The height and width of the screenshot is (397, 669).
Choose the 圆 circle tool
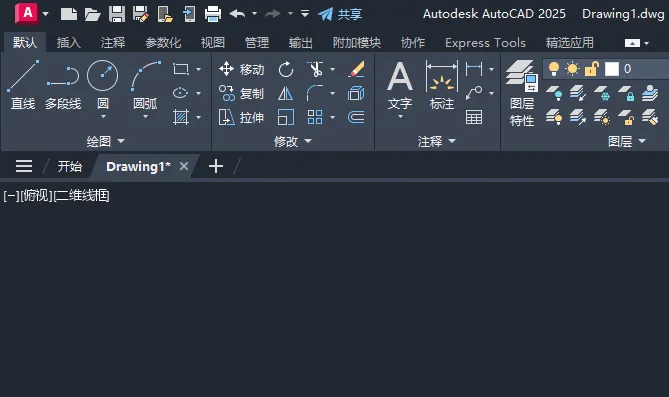(102, 84)
